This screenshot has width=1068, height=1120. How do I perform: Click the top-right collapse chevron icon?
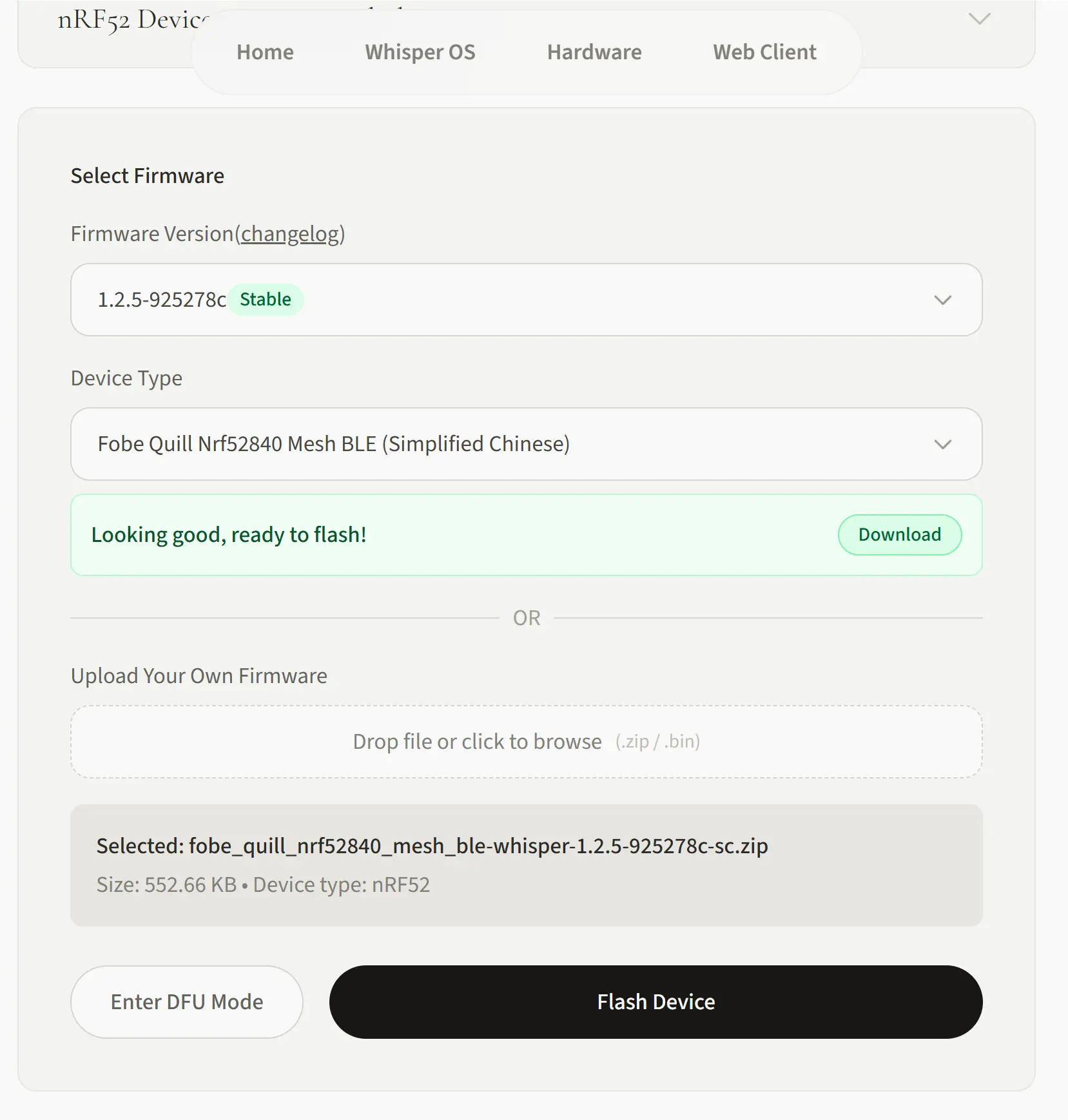point(979,20)
